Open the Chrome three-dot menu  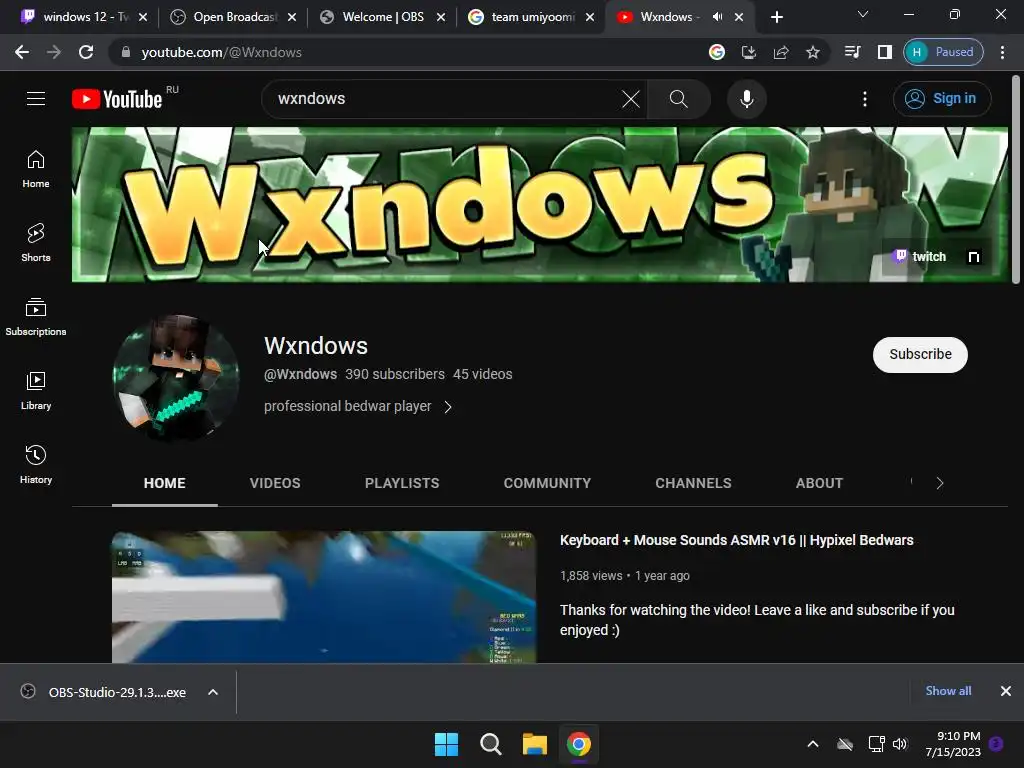pyautogui.click(x=1002, y=52)
